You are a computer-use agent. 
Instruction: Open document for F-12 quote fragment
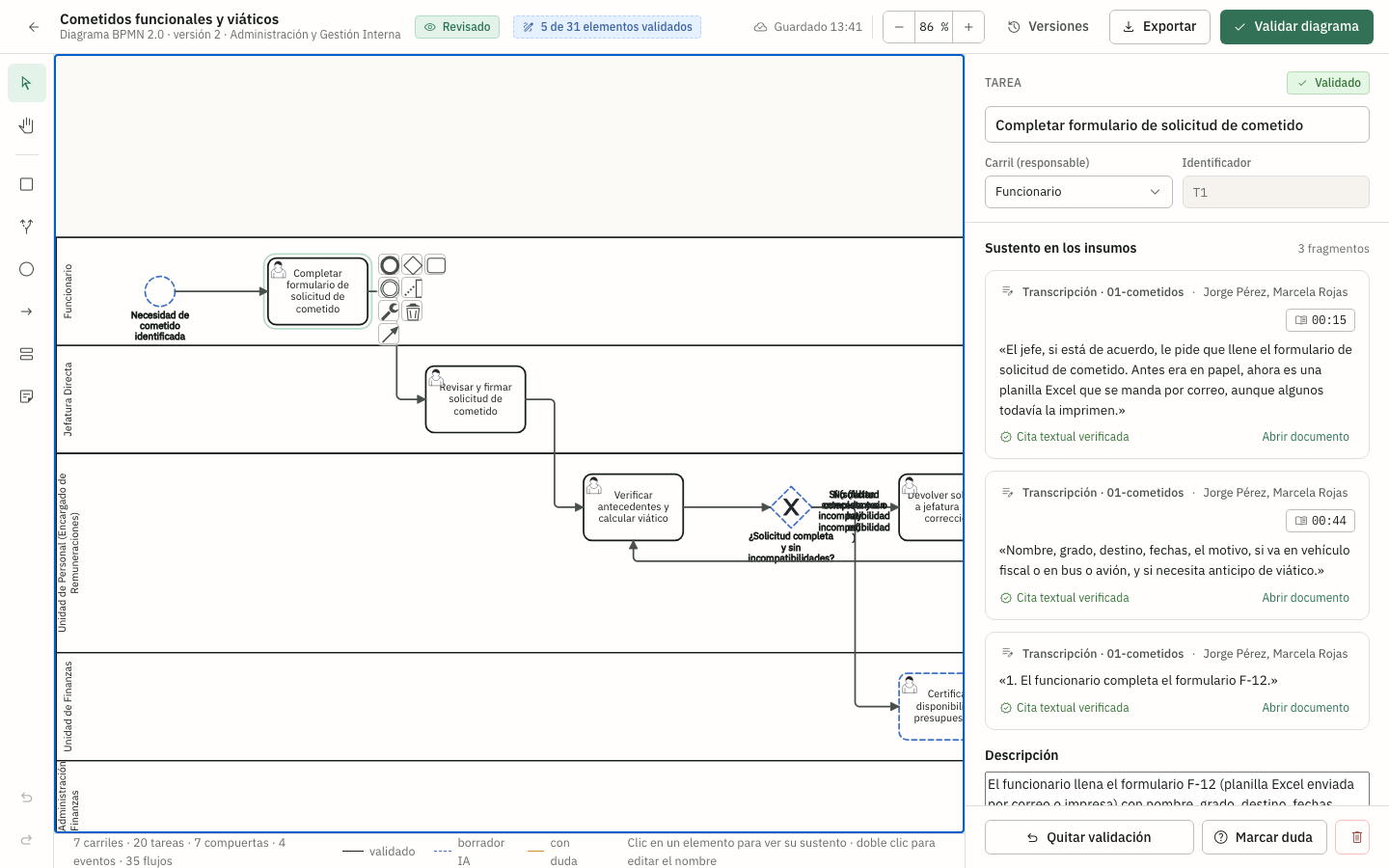[x=1305, y=708]
